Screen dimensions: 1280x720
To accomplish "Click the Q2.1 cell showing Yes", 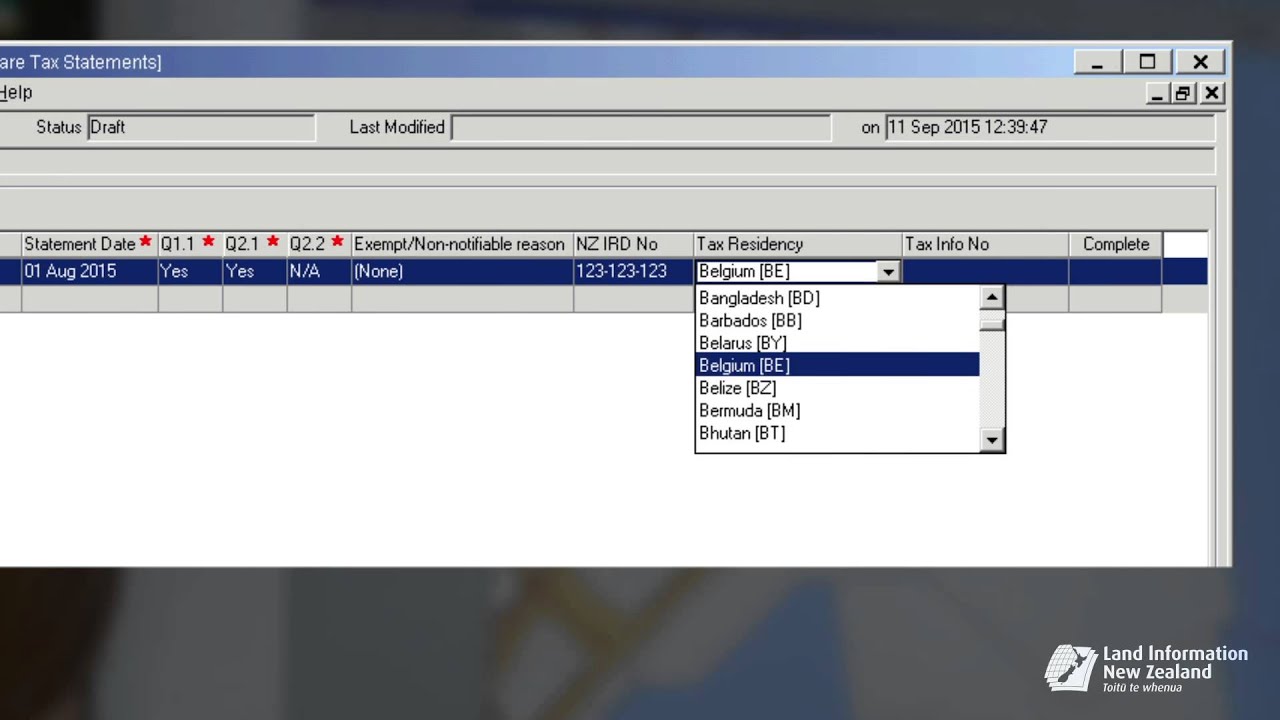I will coord(254,271).
